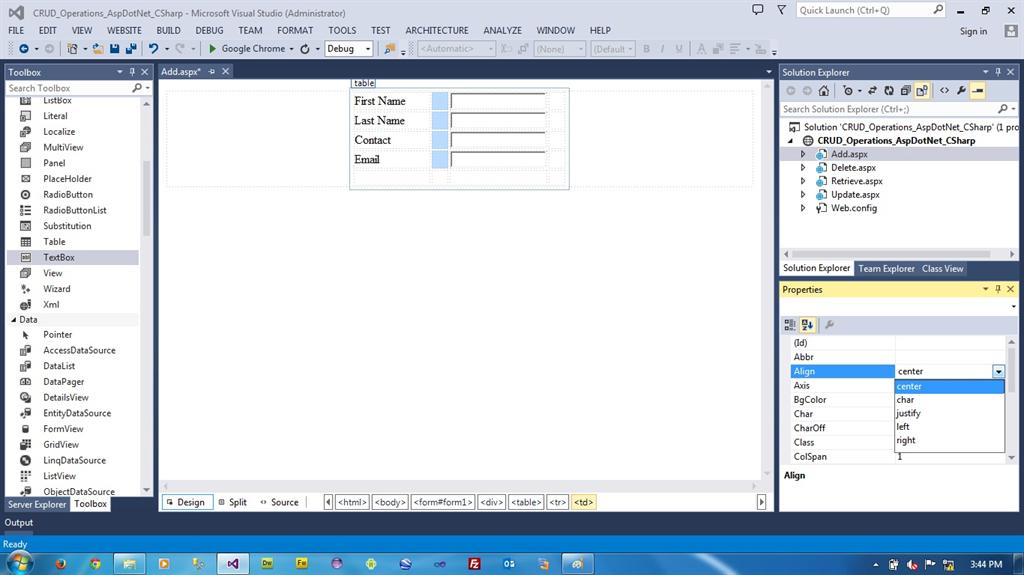This screenshot has width=1024, height=575.
Task: Expand the Delete.aspx tree node
Action: click(x=803, y=168)
